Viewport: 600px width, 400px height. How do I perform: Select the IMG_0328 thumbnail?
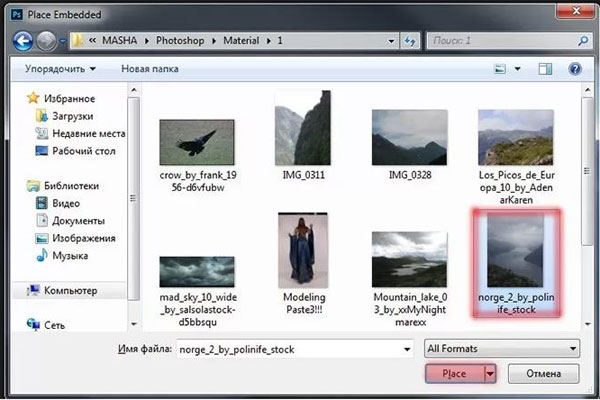click(409, 137)
